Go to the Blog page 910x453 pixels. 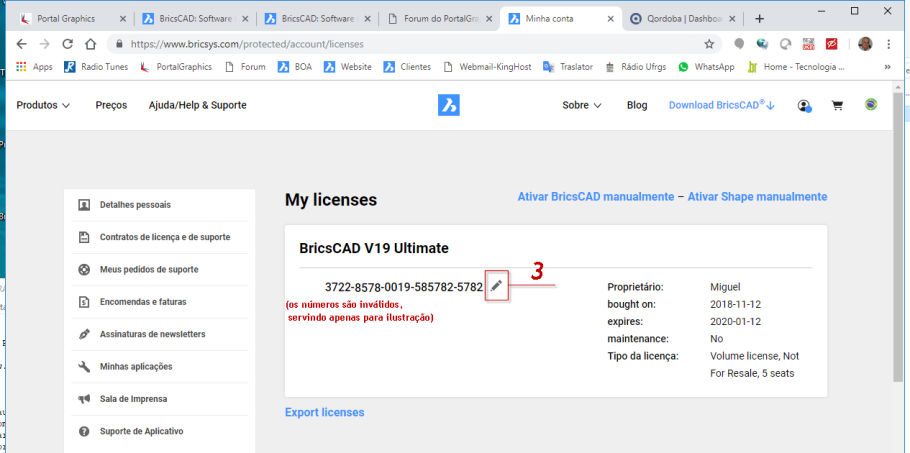tap(637, 105)
